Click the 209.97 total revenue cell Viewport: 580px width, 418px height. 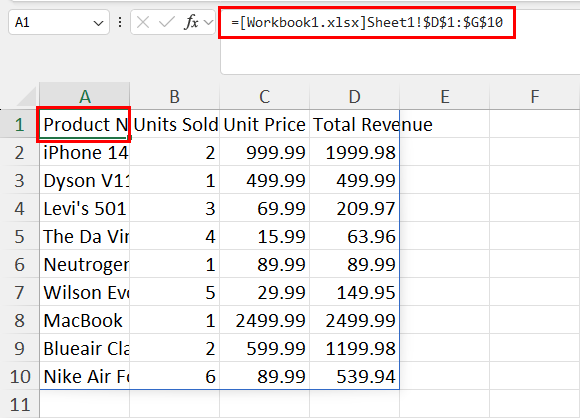tap(354, 208)
